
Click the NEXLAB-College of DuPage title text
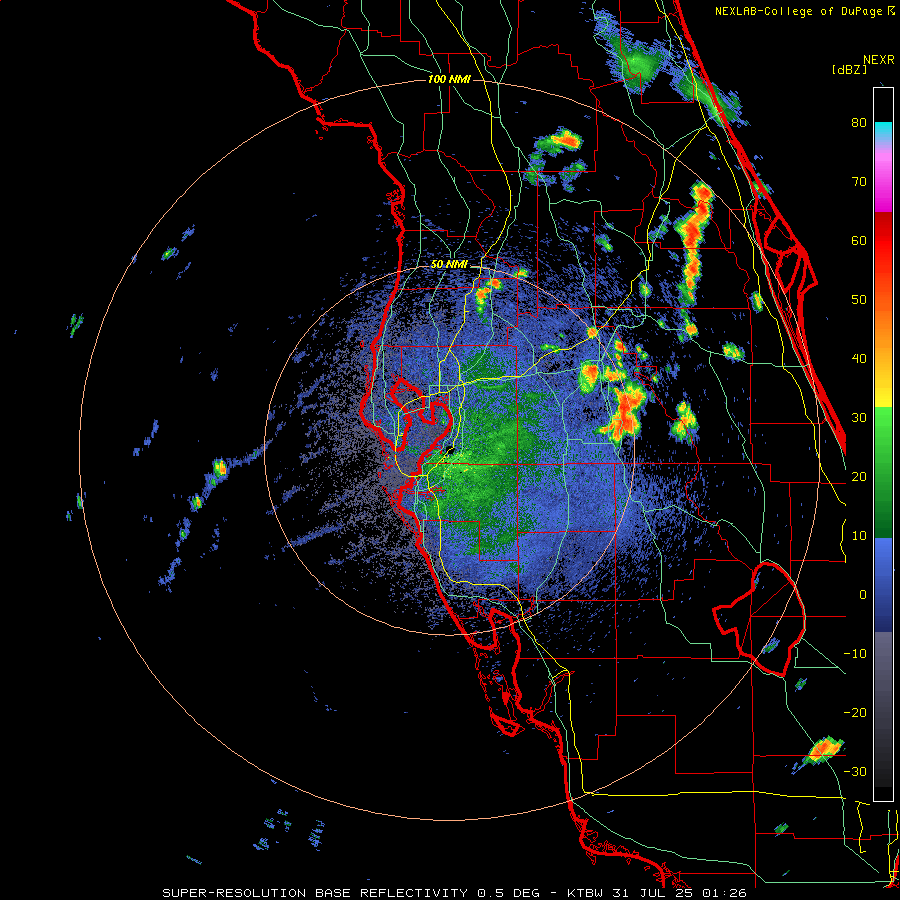798,11
